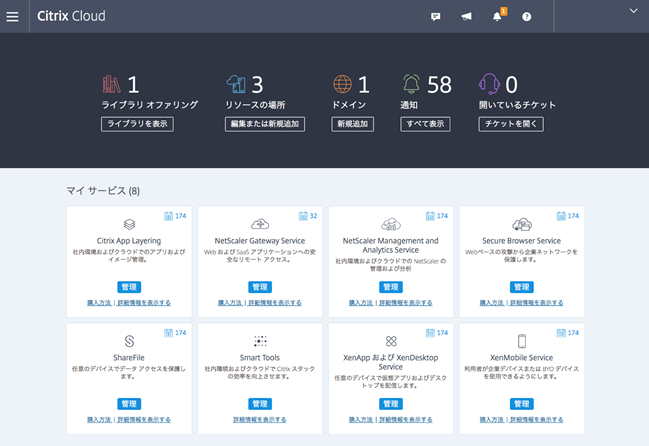This screenshot has width=649, height=446.
Task: Click 管理 on Citrix App Layering card
Action: [x=129, y=287]
